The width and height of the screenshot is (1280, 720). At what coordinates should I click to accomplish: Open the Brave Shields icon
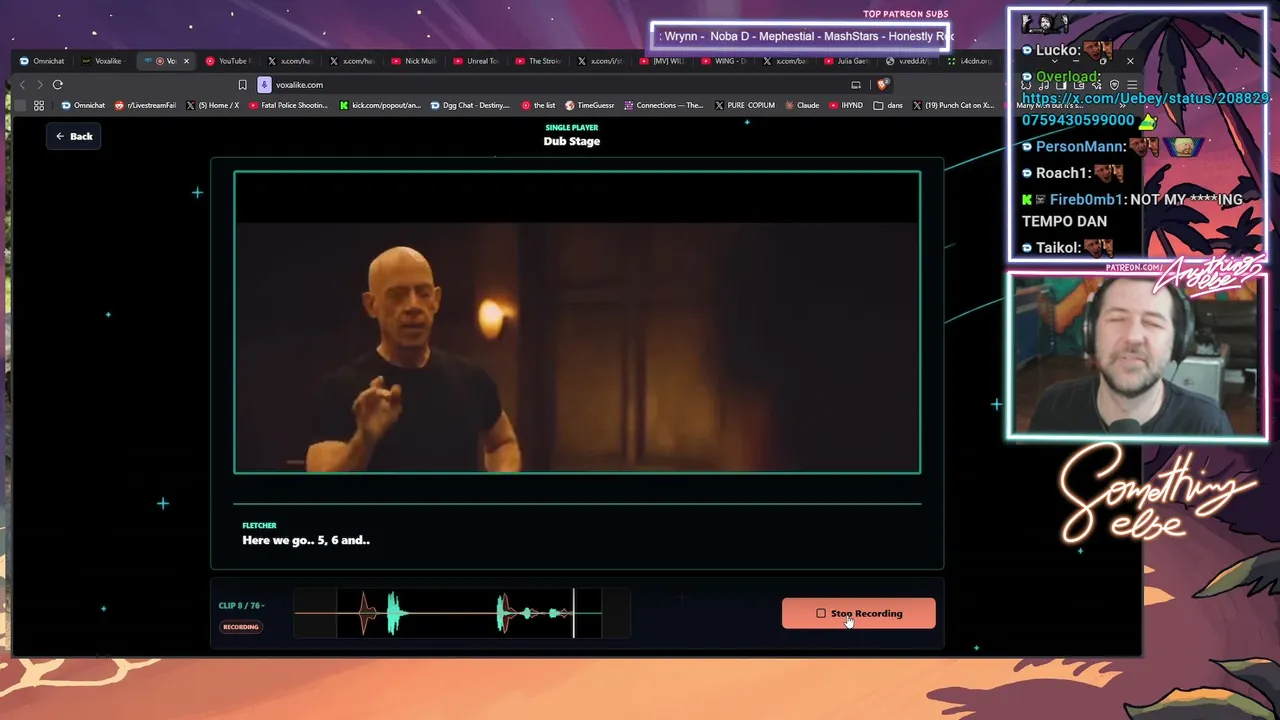[882, 85]
